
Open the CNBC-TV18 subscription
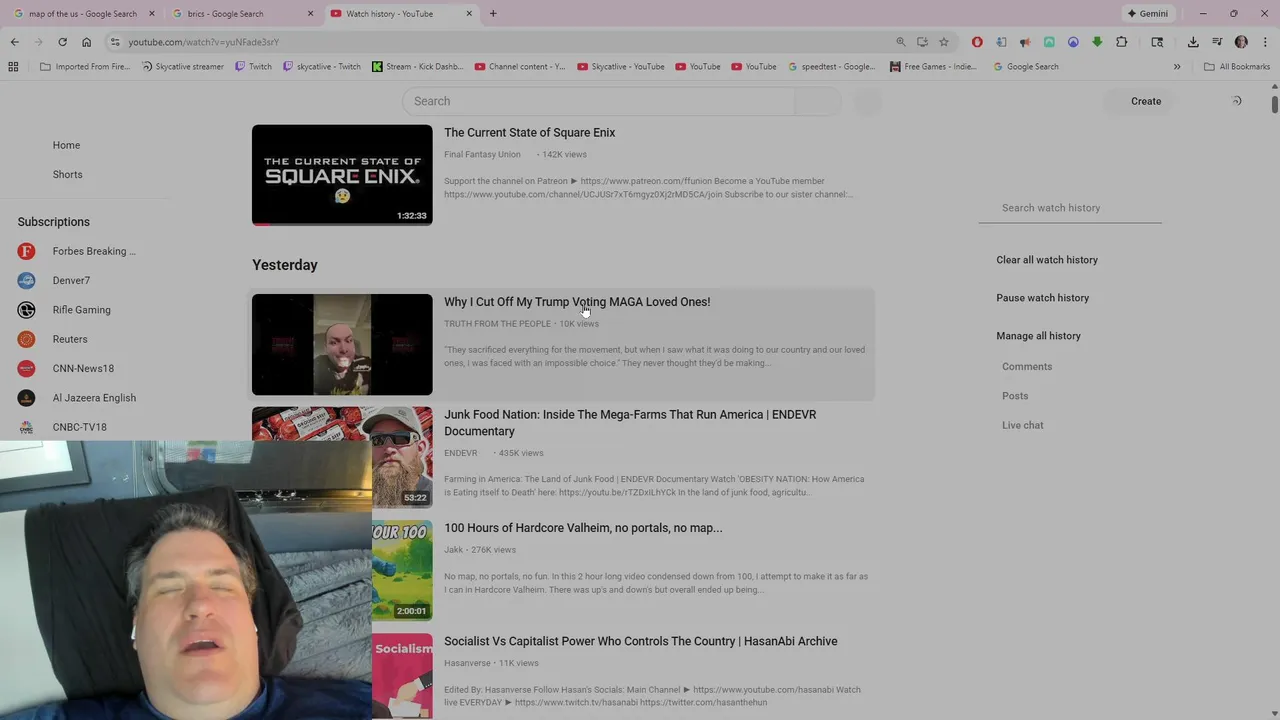79,427
